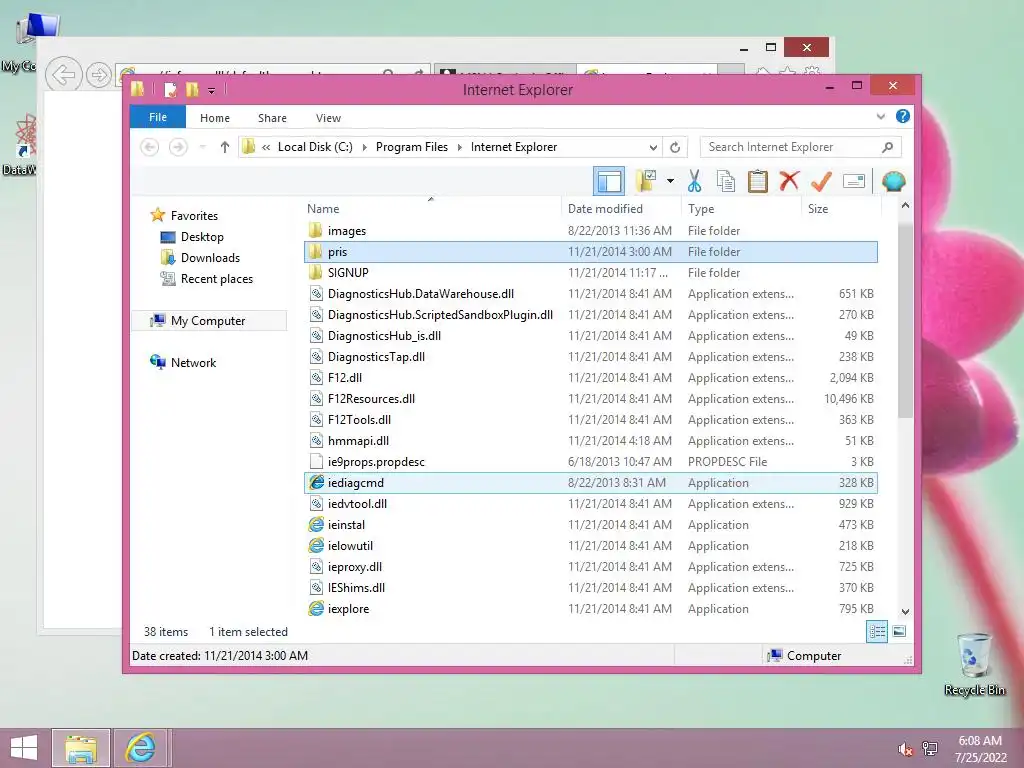Select the iexplore application file
Viewport: 1024px width, 768px height.
(x=590, y=609)
